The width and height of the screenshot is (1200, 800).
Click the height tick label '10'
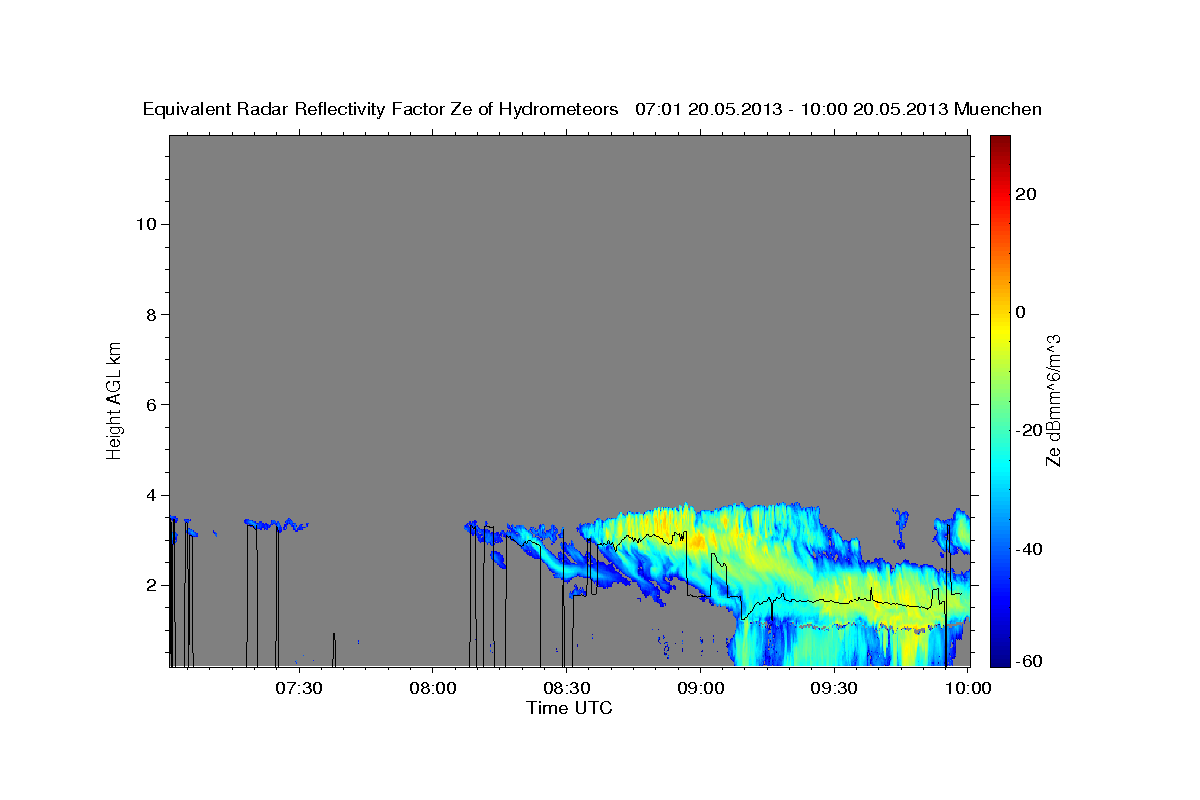click(147, 224)
